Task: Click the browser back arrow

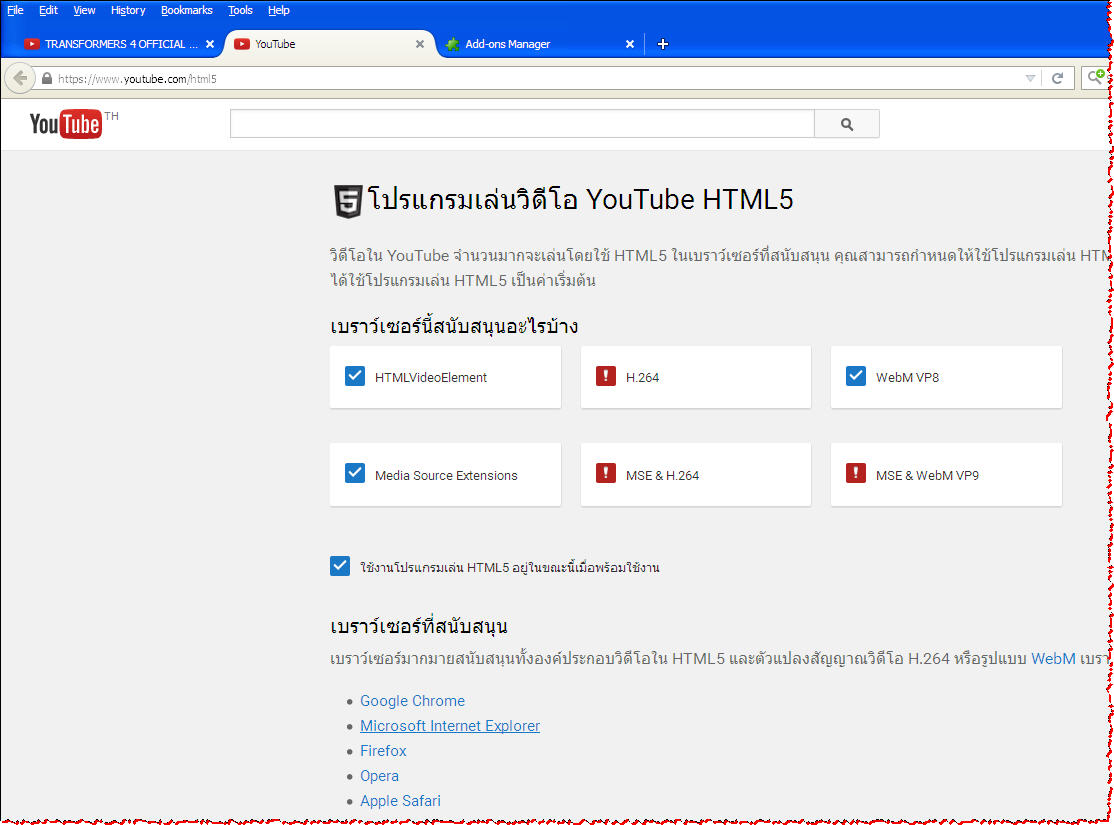Action: point(20,78)
